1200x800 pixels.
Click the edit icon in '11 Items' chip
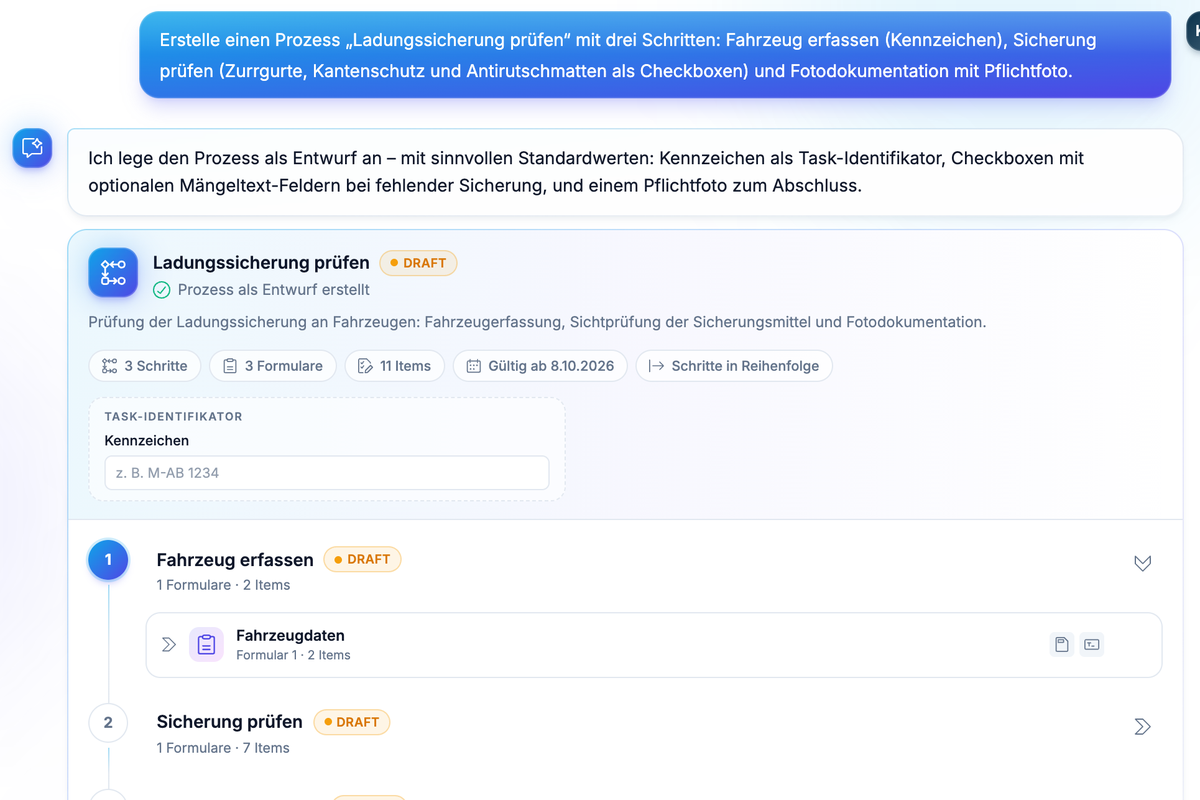365,366
